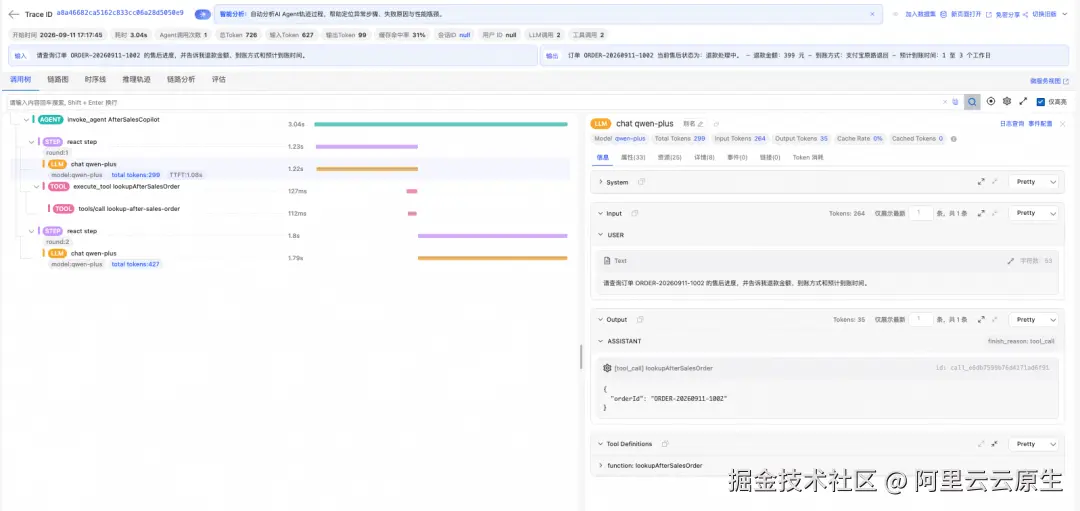1080x511 pixels.
Task: Collapse the round:2 react step node
Action: (x=32, y=231)
